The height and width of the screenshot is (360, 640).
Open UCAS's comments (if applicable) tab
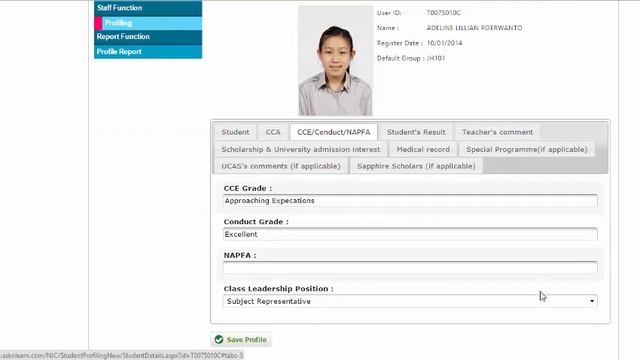[281, 166]
